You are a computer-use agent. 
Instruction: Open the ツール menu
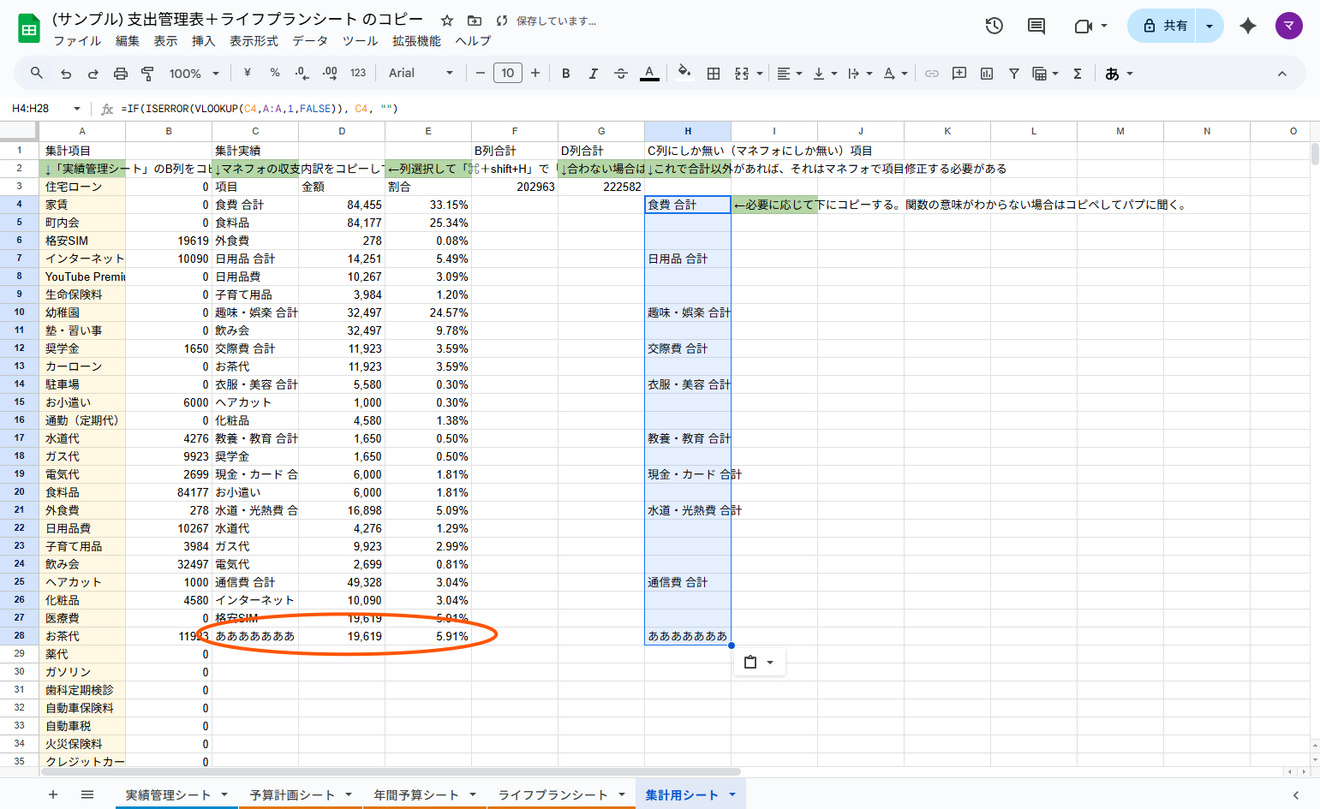point(360,41)
